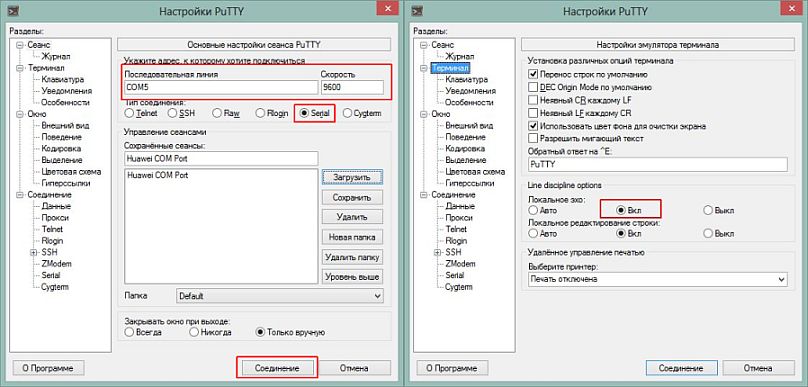This screenshot has height=387, width=808.
Task: Click 'Удалить папку' button
Action: tap(352, 257)
